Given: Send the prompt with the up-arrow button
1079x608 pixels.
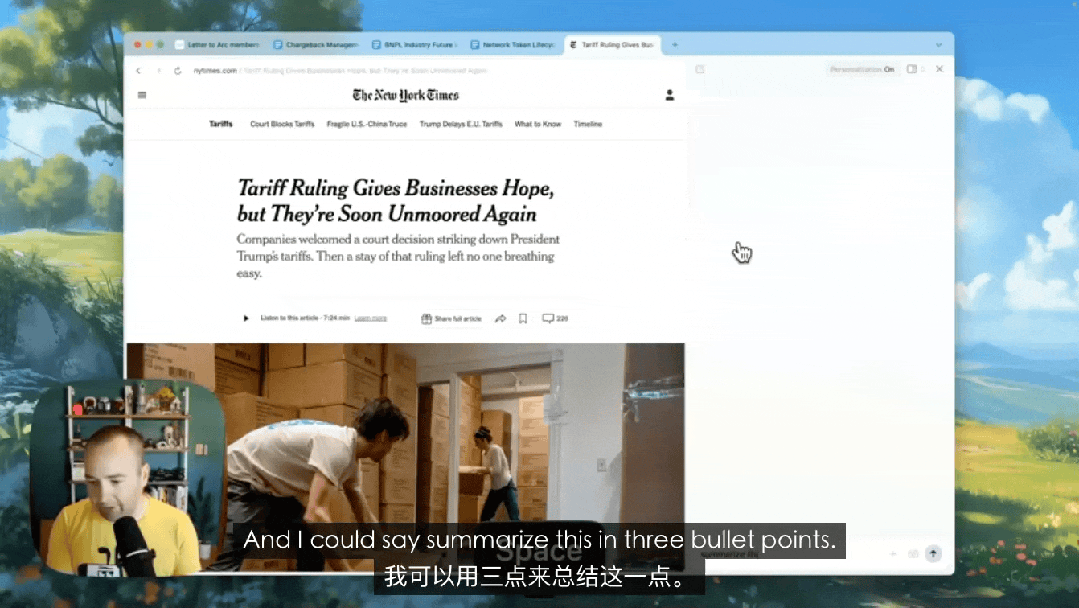Looking at the screenshot, I should click(933, 553).
